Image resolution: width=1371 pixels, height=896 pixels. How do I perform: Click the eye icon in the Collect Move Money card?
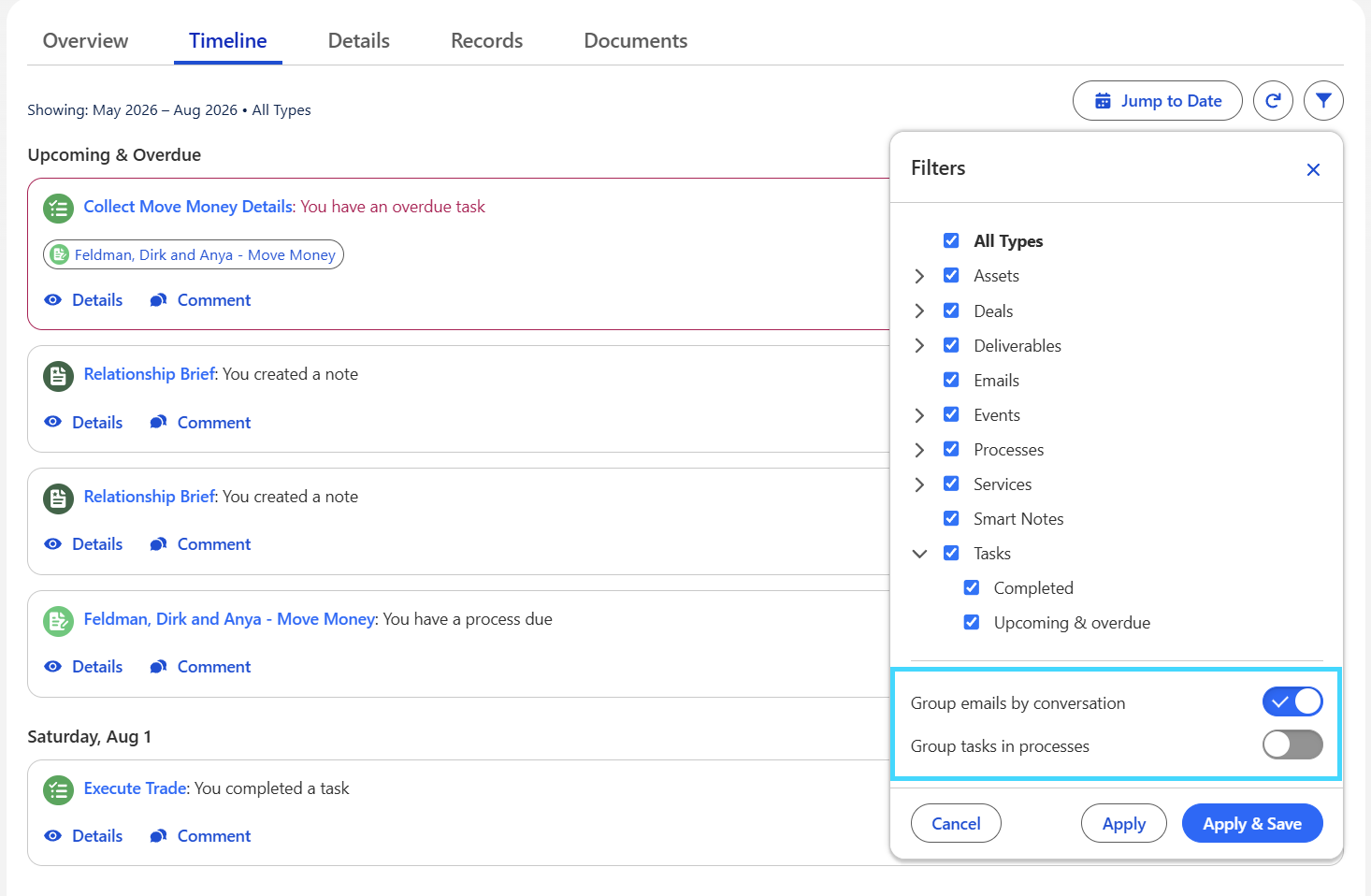(x=53, y=300)
